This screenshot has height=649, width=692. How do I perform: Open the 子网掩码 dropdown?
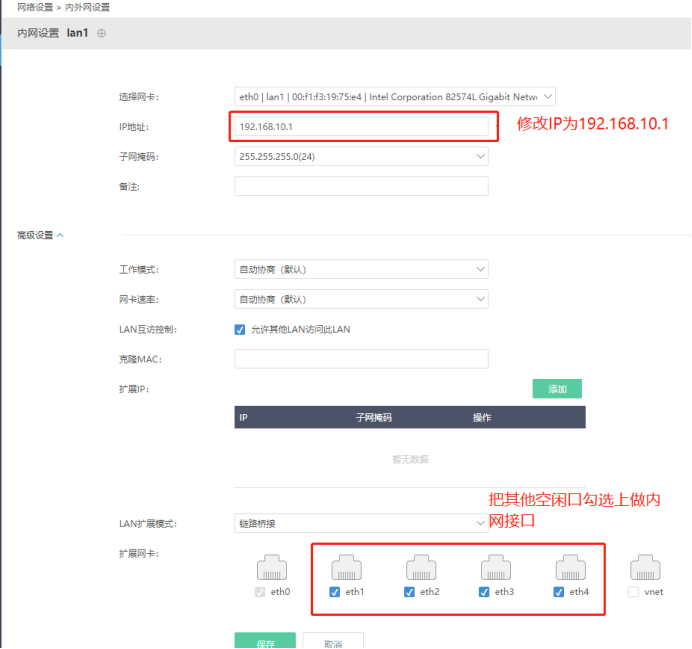point(361,156)
